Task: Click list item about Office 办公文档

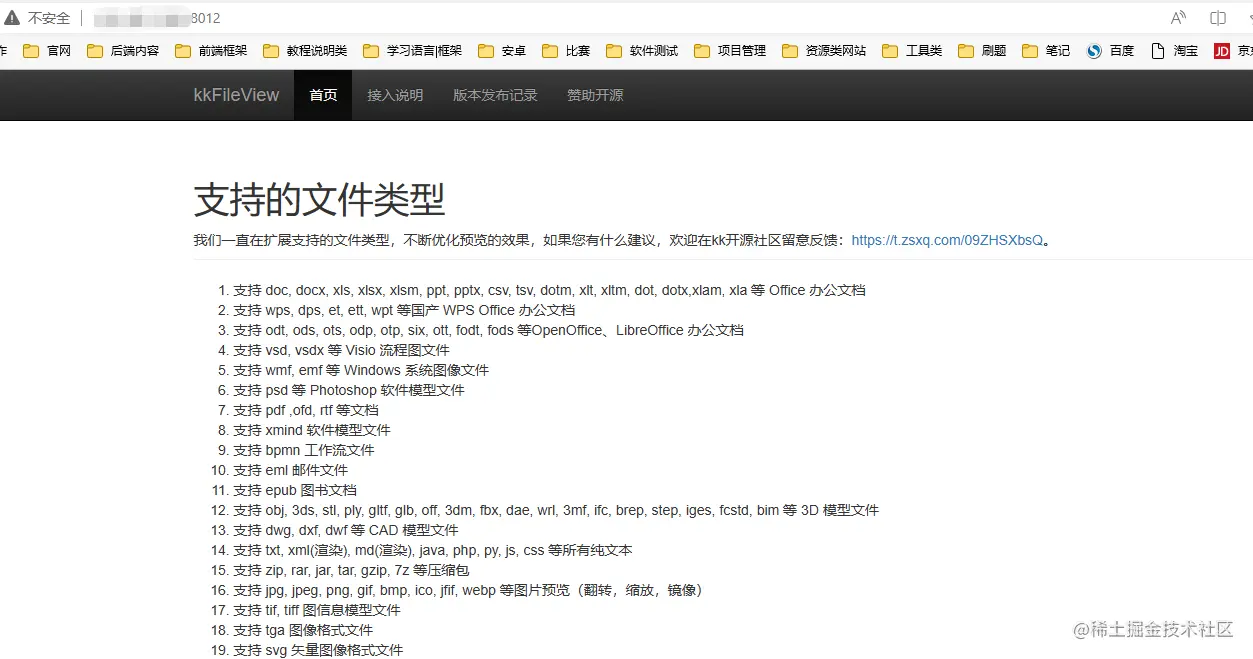Action: point(549,290)
